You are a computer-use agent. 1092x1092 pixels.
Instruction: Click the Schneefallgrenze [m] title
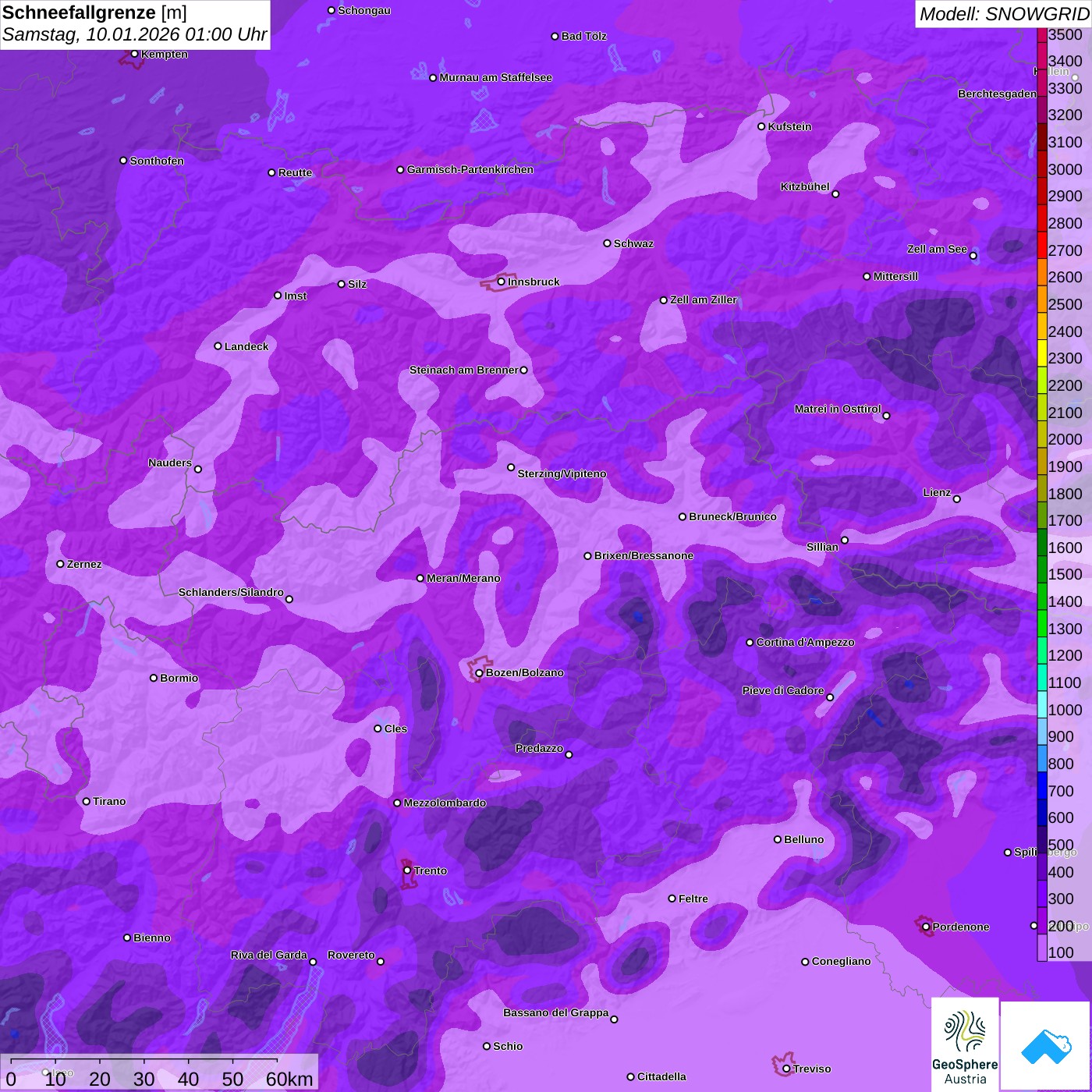(94, 12)
